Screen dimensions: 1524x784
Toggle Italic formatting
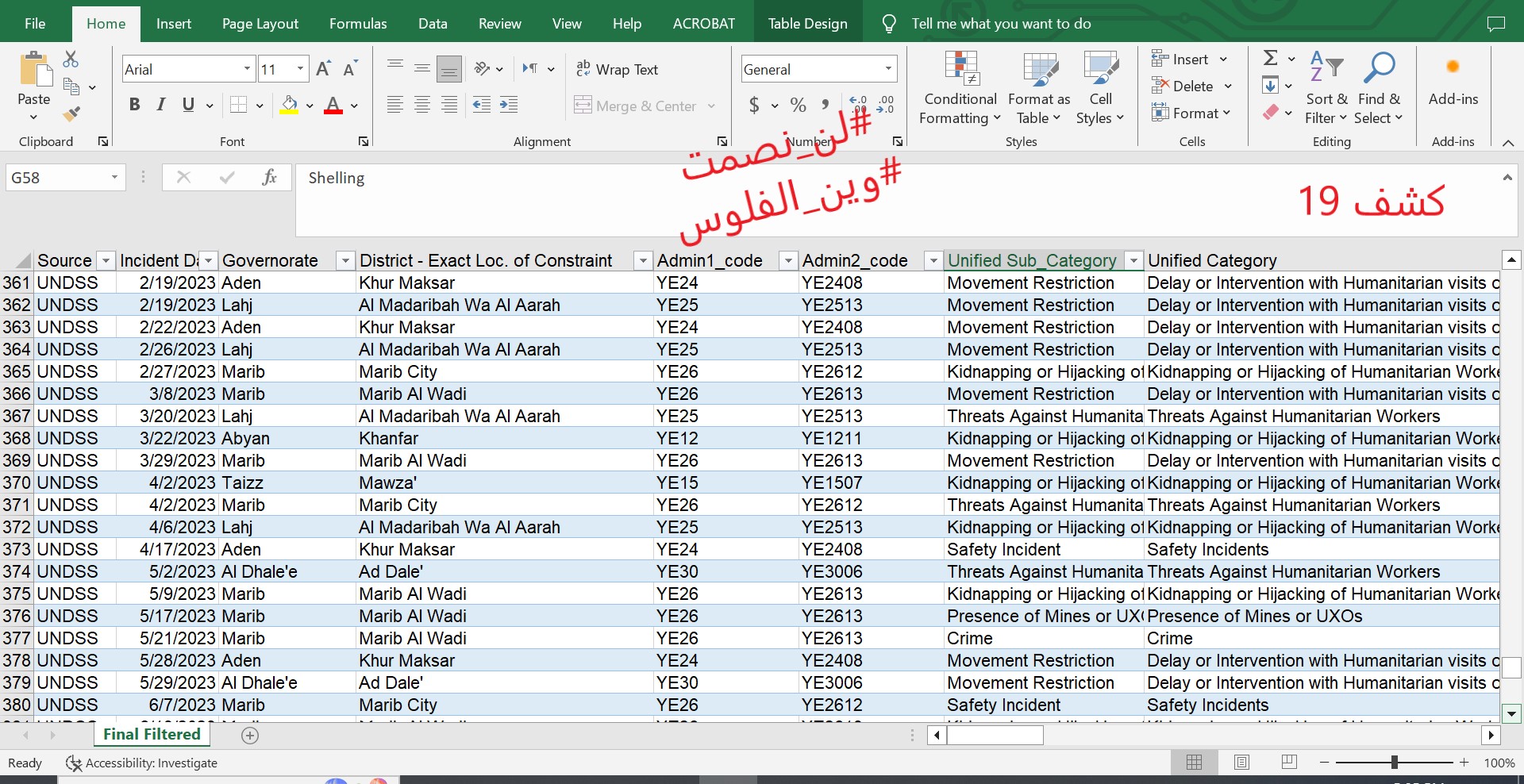pyautogui.click(x=161, y=105)
